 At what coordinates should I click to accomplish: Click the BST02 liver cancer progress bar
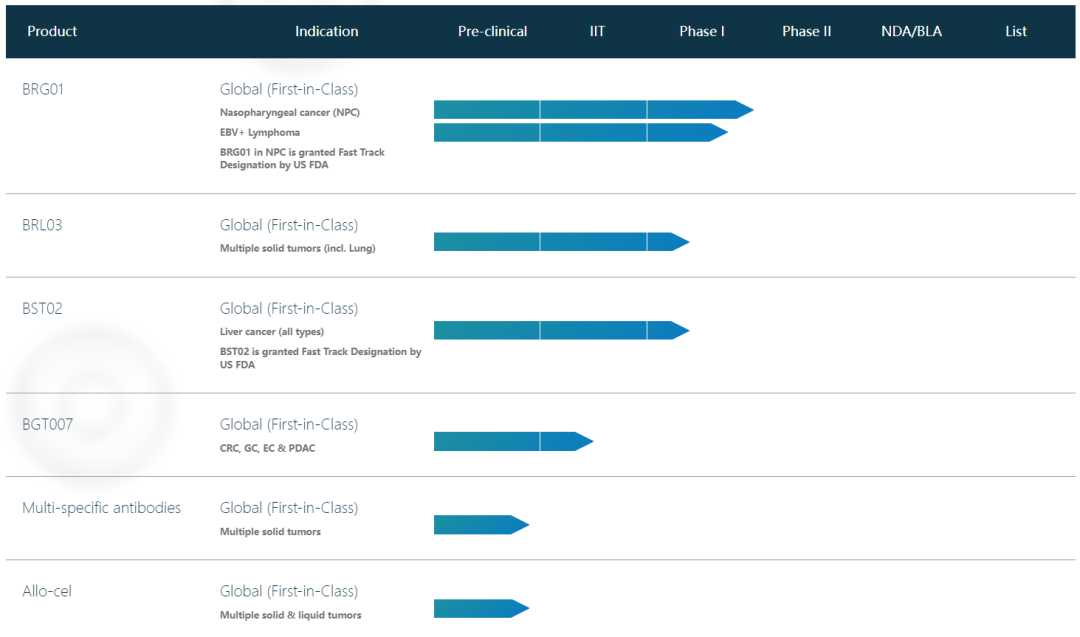click(x=560, y=330)
